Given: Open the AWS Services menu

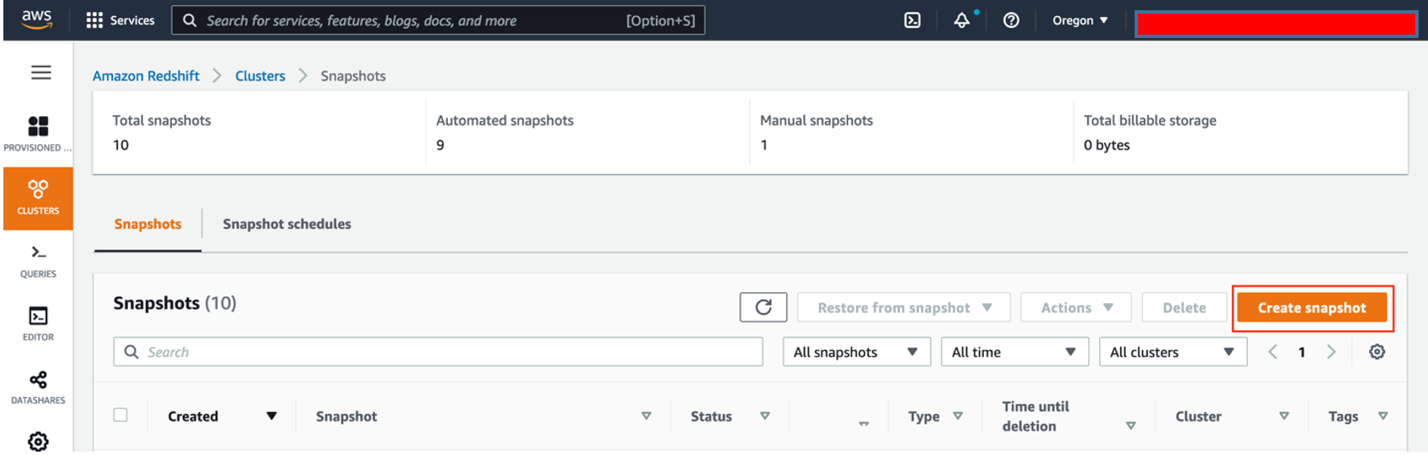Looking at the screenshot, I should click(x=120, y=20).
